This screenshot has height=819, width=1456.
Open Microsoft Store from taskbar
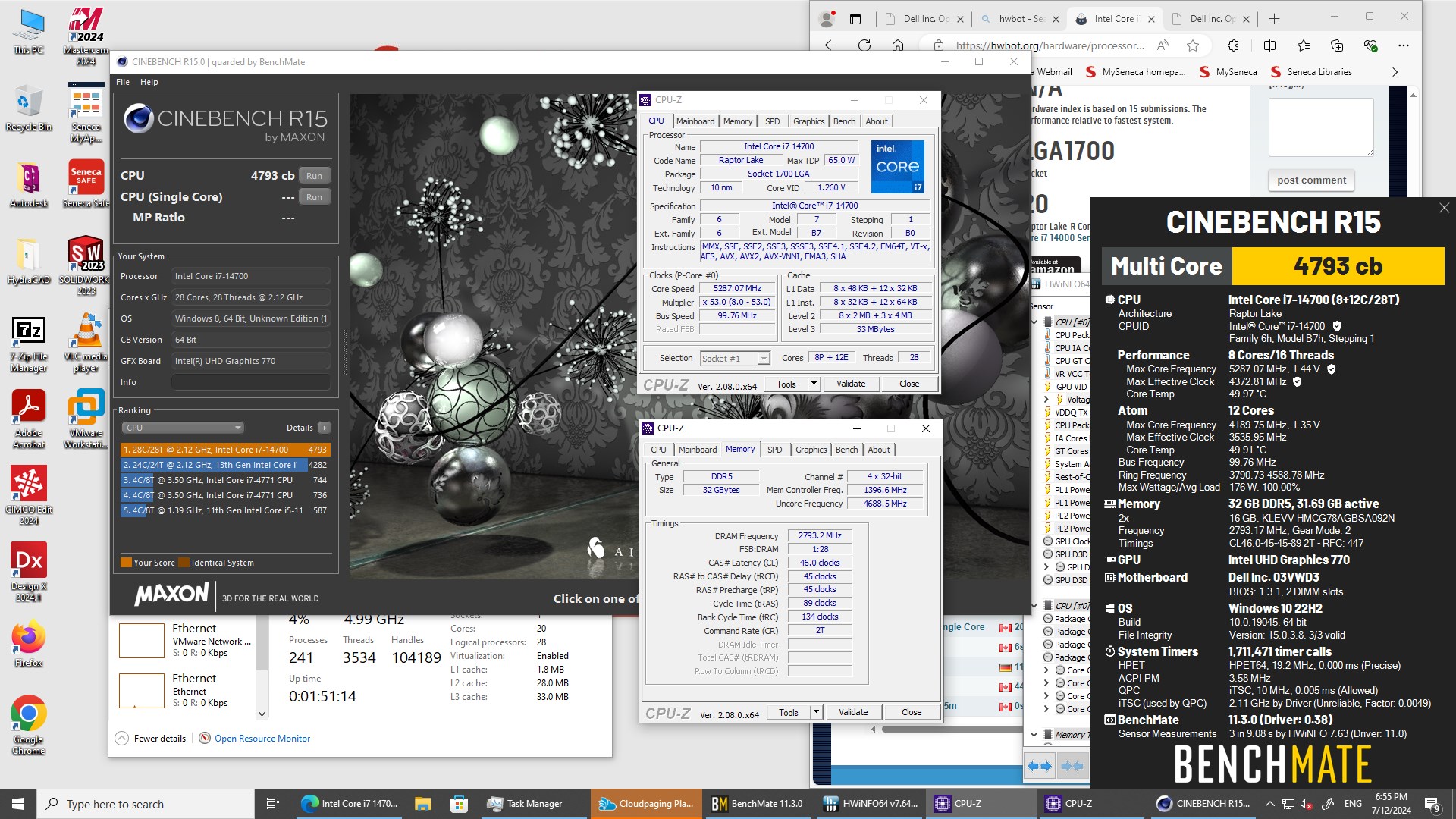pyautogui.click(x=459, y=804)
